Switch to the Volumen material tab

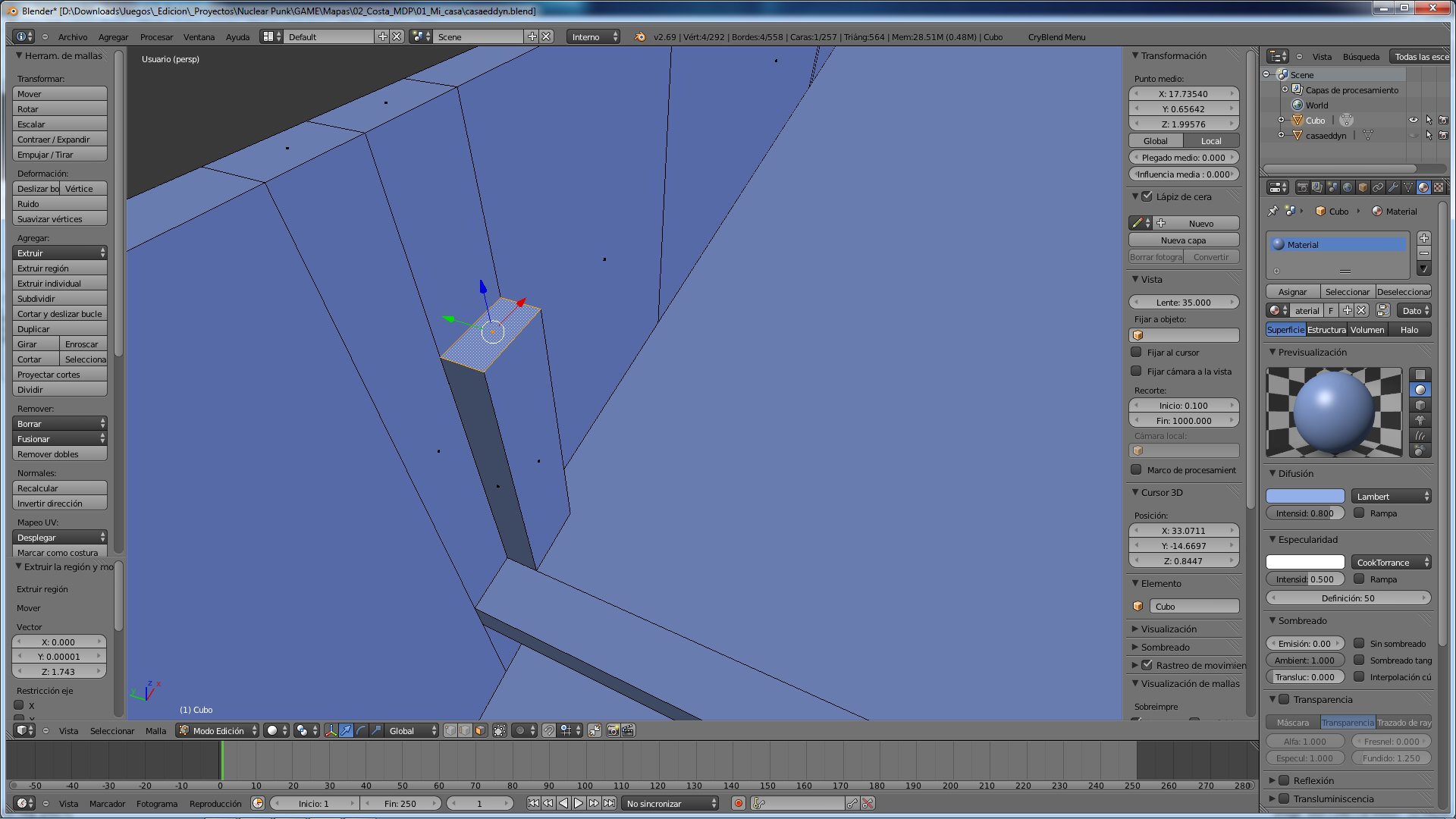point(1367,329)
